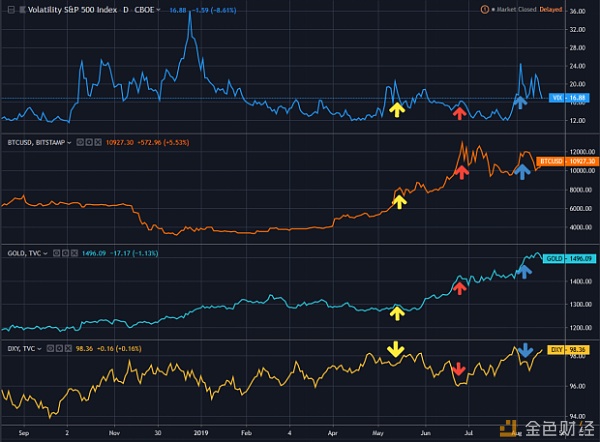Click the DXY 98.36 price label
The width and height of the screenshot is (600, 442).
click(568, 349)
